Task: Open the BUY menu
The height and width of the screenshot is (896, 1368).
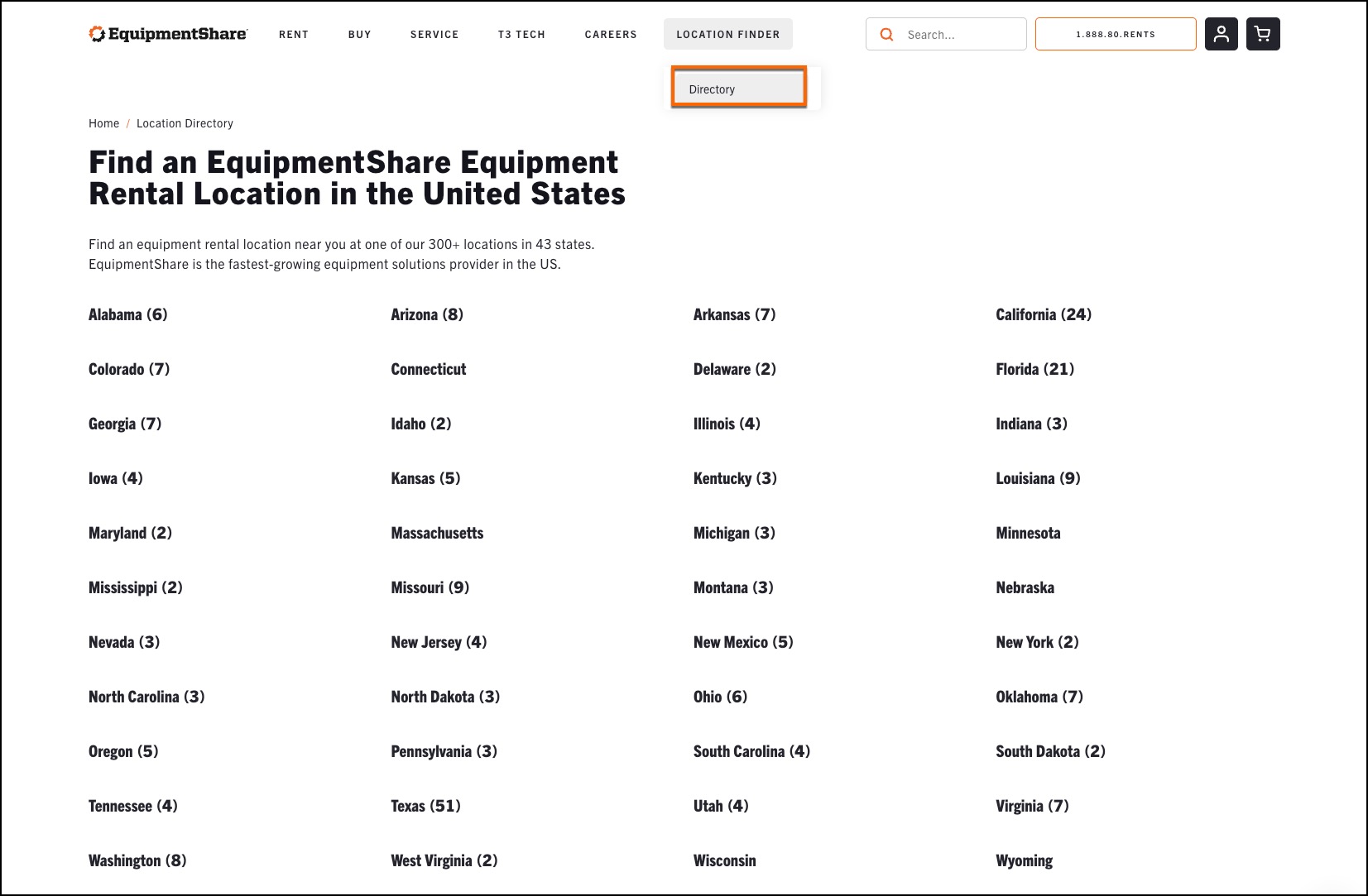Action: [359, 35]
